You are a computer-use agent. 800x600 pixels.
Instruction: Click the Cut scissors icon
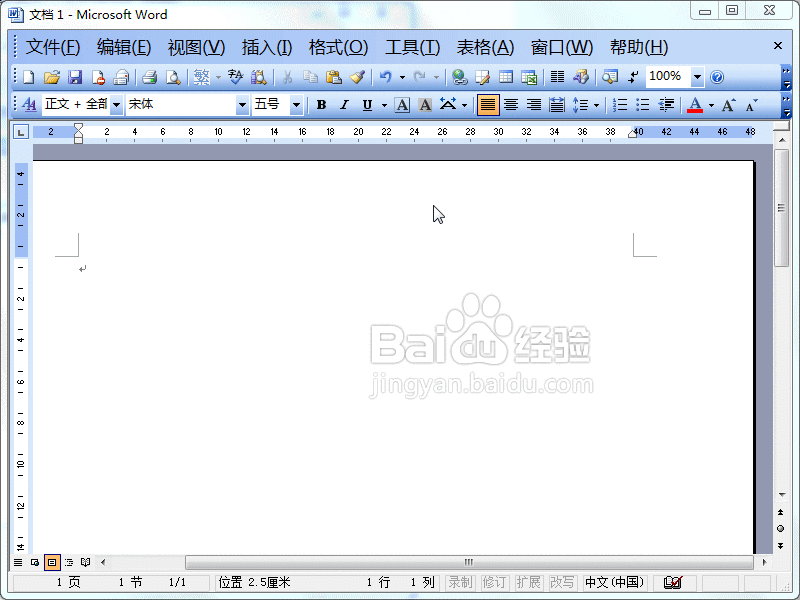(x=287, y=77)
